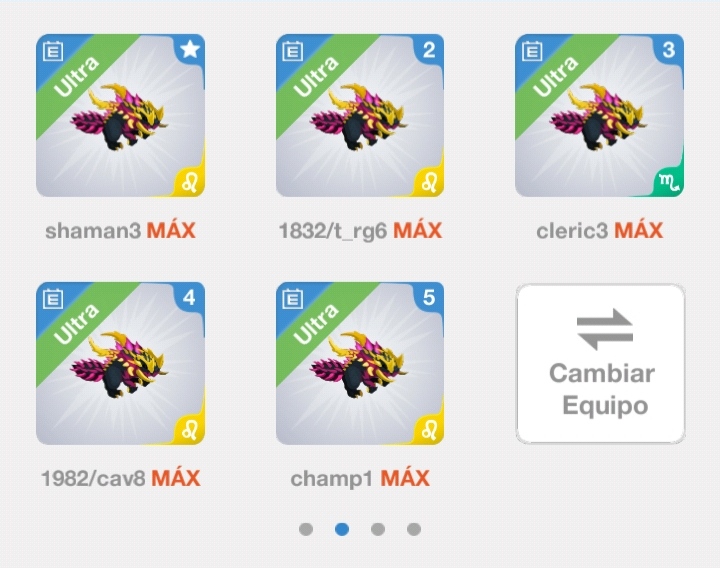This screenshot has width=720, height=568.
Task: Tap Leo zodiac badge on shaman3 card
Action: (189, 182)
